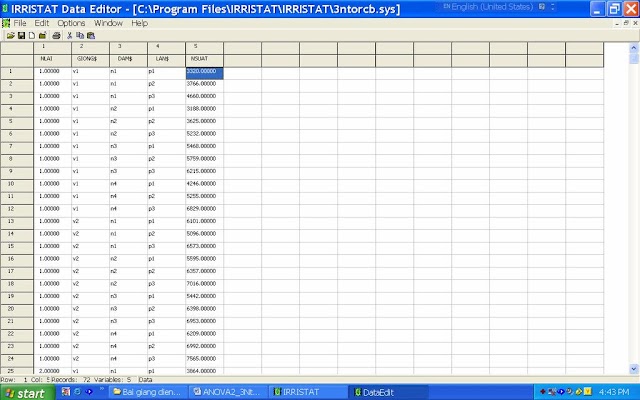The width and height of the screenshot is (640, 400).
Task: Click the NSUAT cell 7565.00000 in row 24
Action: point(204,360)
